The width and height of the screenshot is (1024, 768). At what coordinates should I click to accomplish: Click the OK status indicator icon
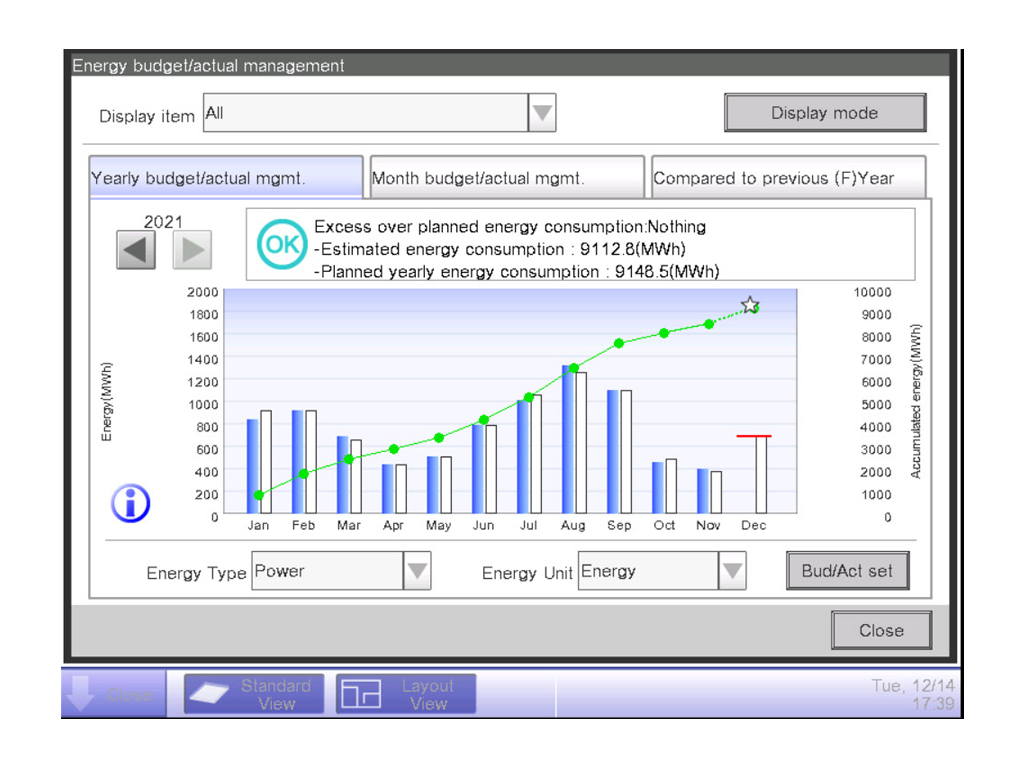[279, 244]
